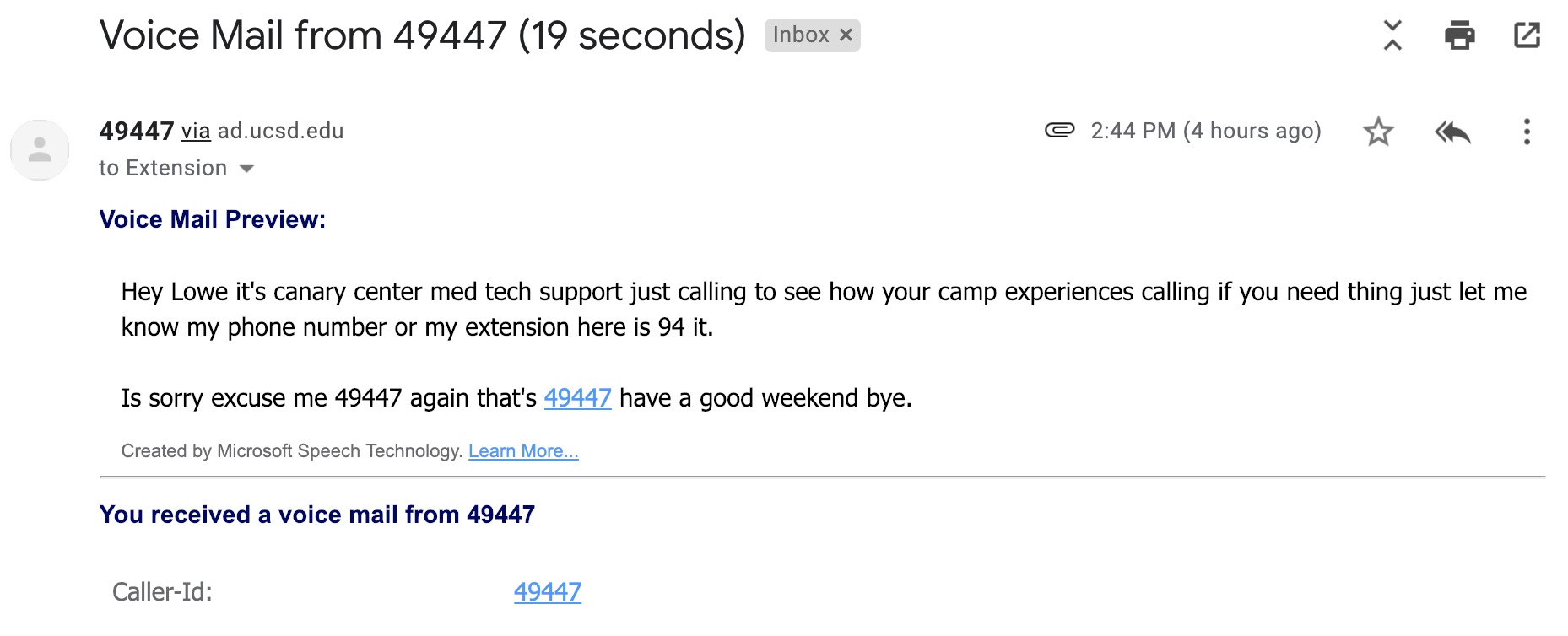Star this voice mail message

coord(1378,132)
